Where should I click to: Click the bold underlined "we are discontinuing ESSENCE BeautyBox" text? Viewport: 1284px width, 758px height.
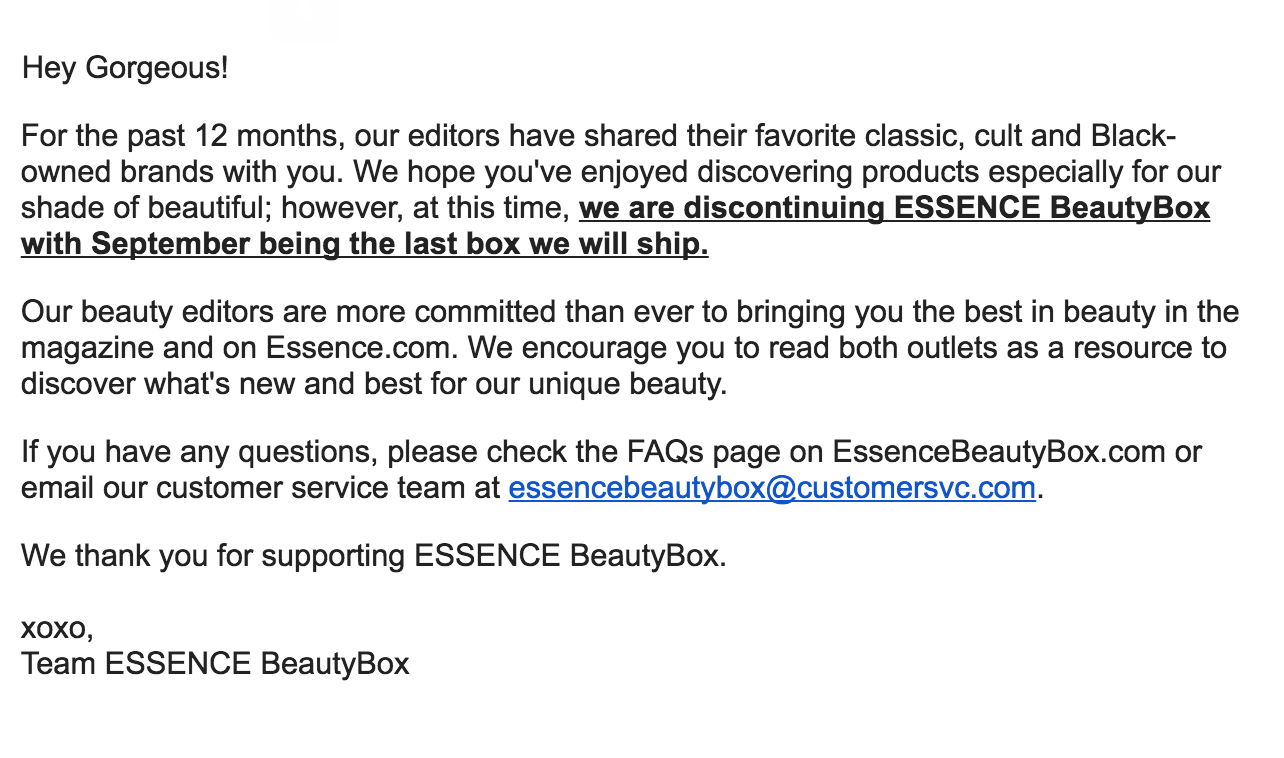pyautogui.click(x=895, y=209)
